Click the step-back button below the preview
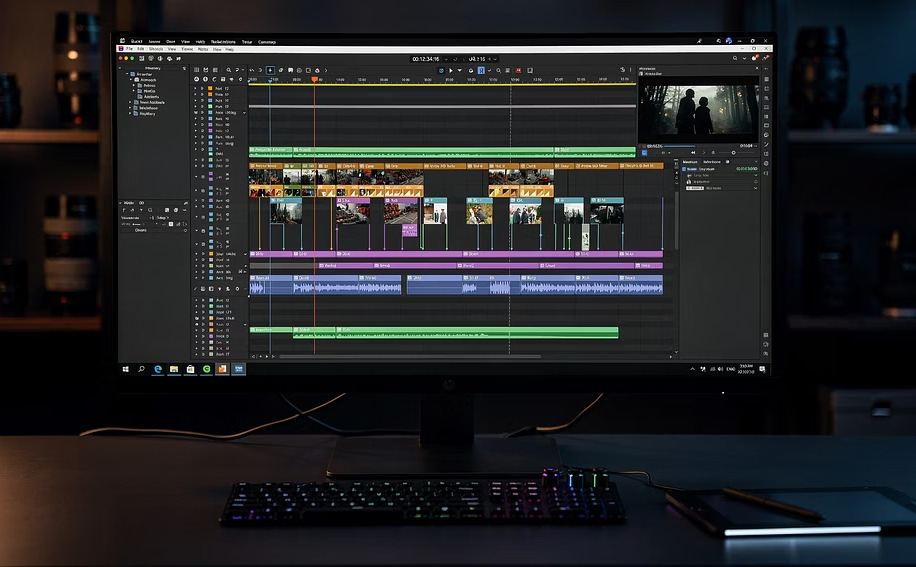This screenshot has height=567, width=916. [693, 152]
